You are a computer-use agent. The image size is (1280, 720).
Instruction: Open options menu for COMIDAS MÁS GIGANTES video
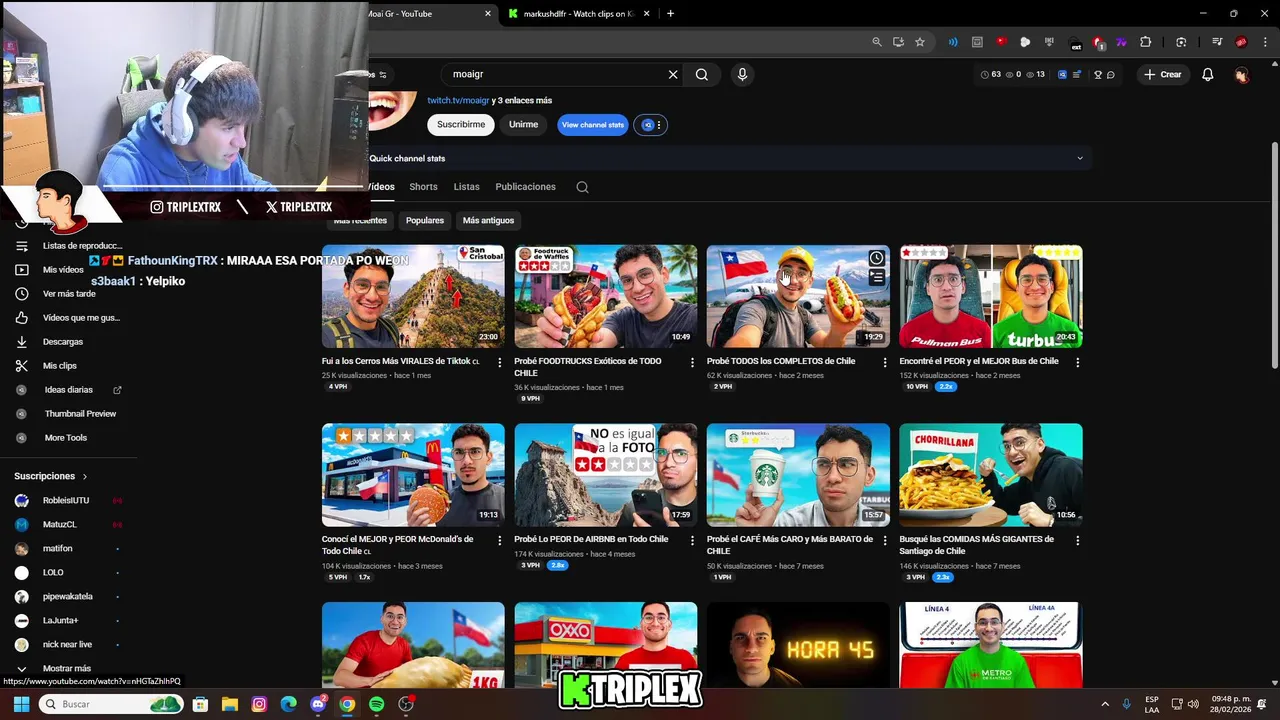pos(1077,540)
